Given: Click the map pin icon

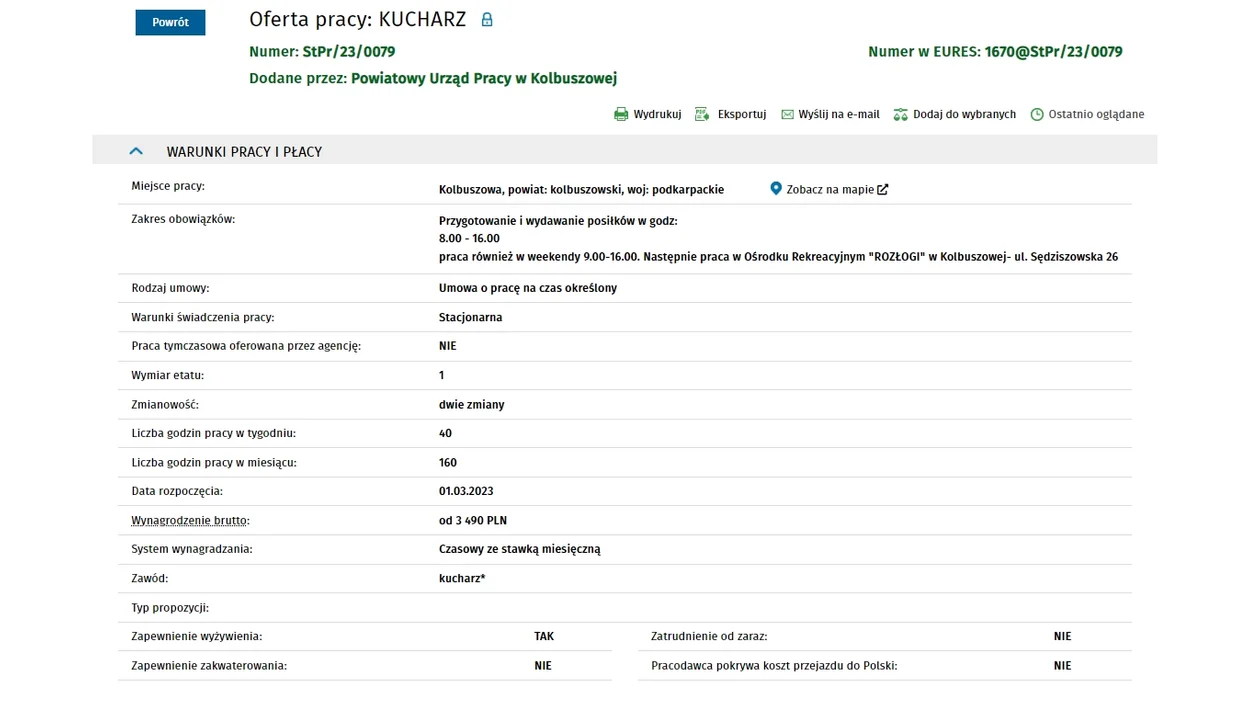Looking at the screenshot, I should tap(776, 188).
